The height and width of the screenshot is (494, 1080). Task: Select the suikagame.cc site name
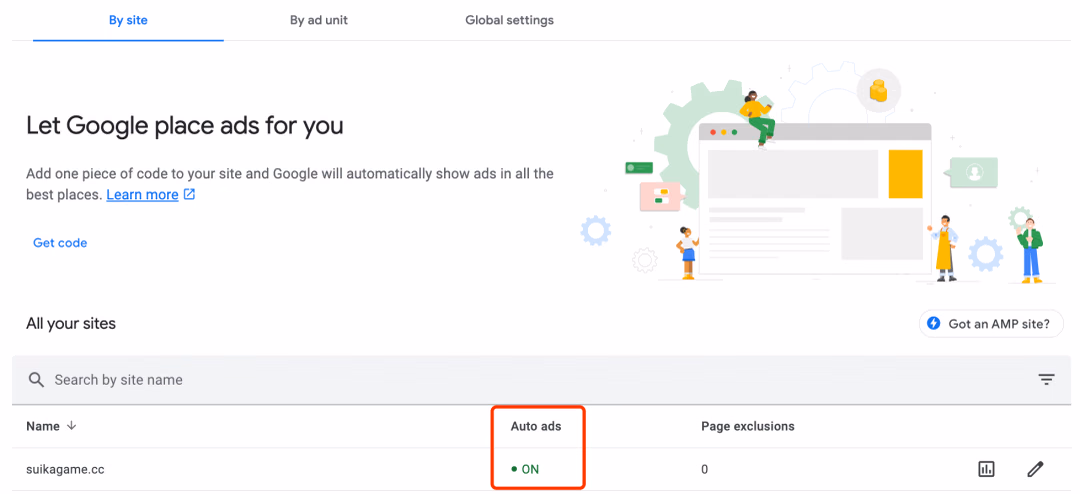pyautogui.click(x=65, y=470)
